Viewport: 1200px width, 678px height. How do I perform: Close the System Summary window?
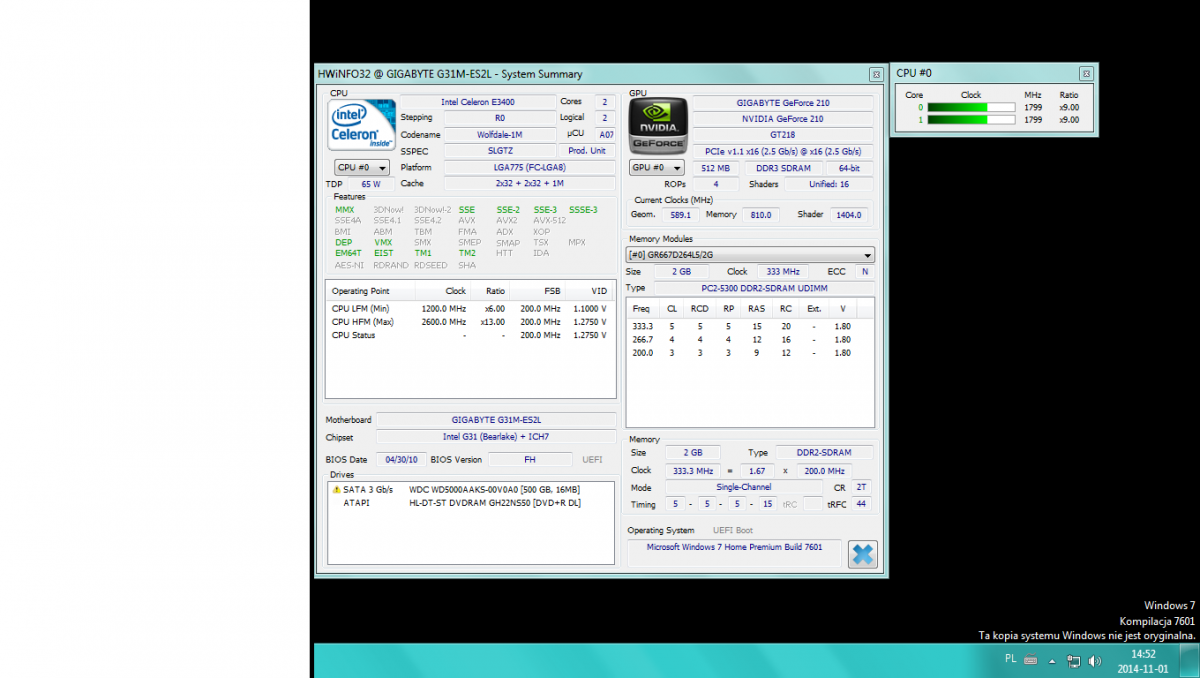pos(876,74)
